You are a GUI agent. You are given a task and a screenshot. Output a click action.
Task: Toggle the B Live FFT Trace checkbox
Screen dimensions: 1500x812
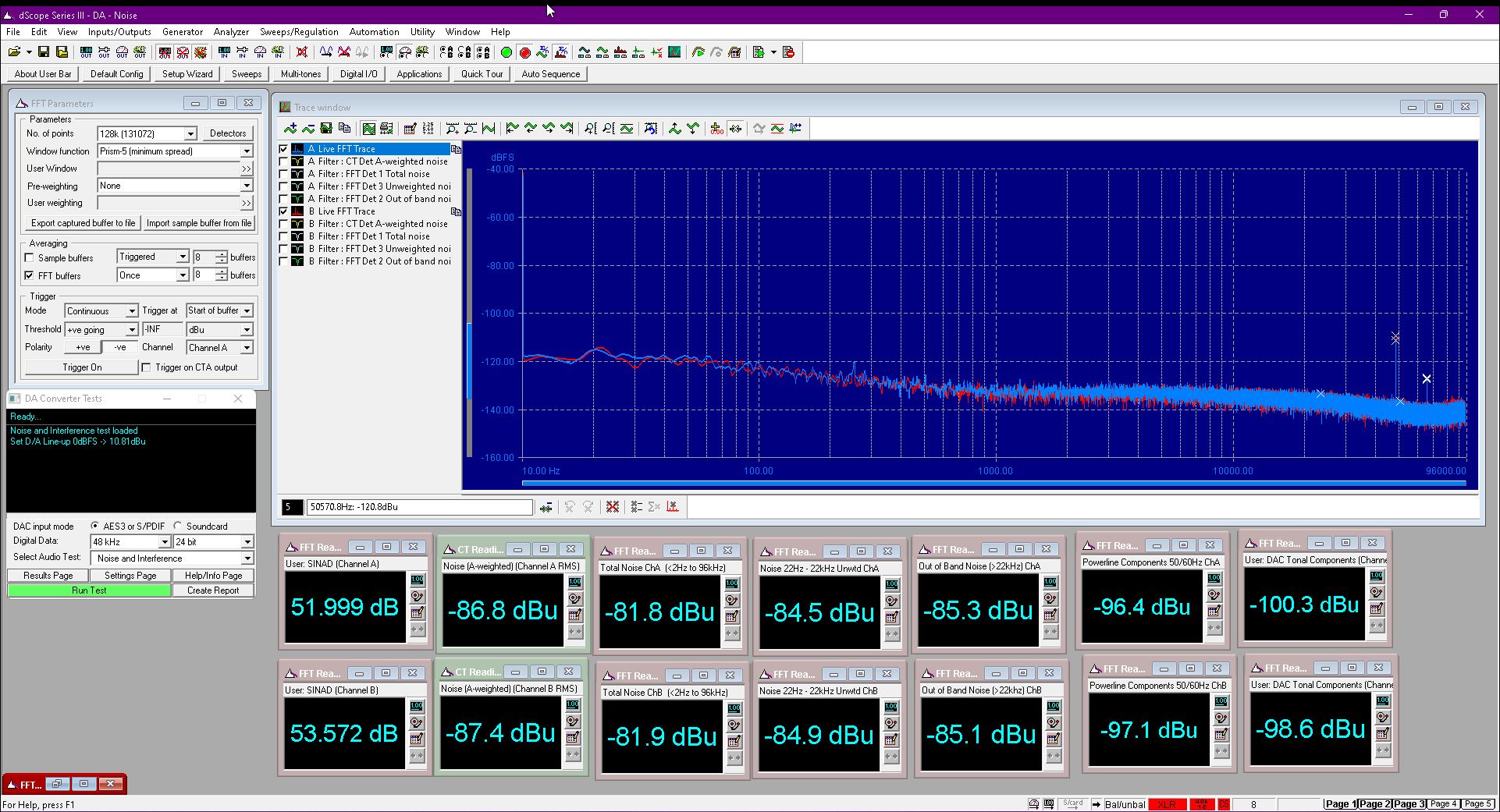pyautogui.click(x=284, y=211)
